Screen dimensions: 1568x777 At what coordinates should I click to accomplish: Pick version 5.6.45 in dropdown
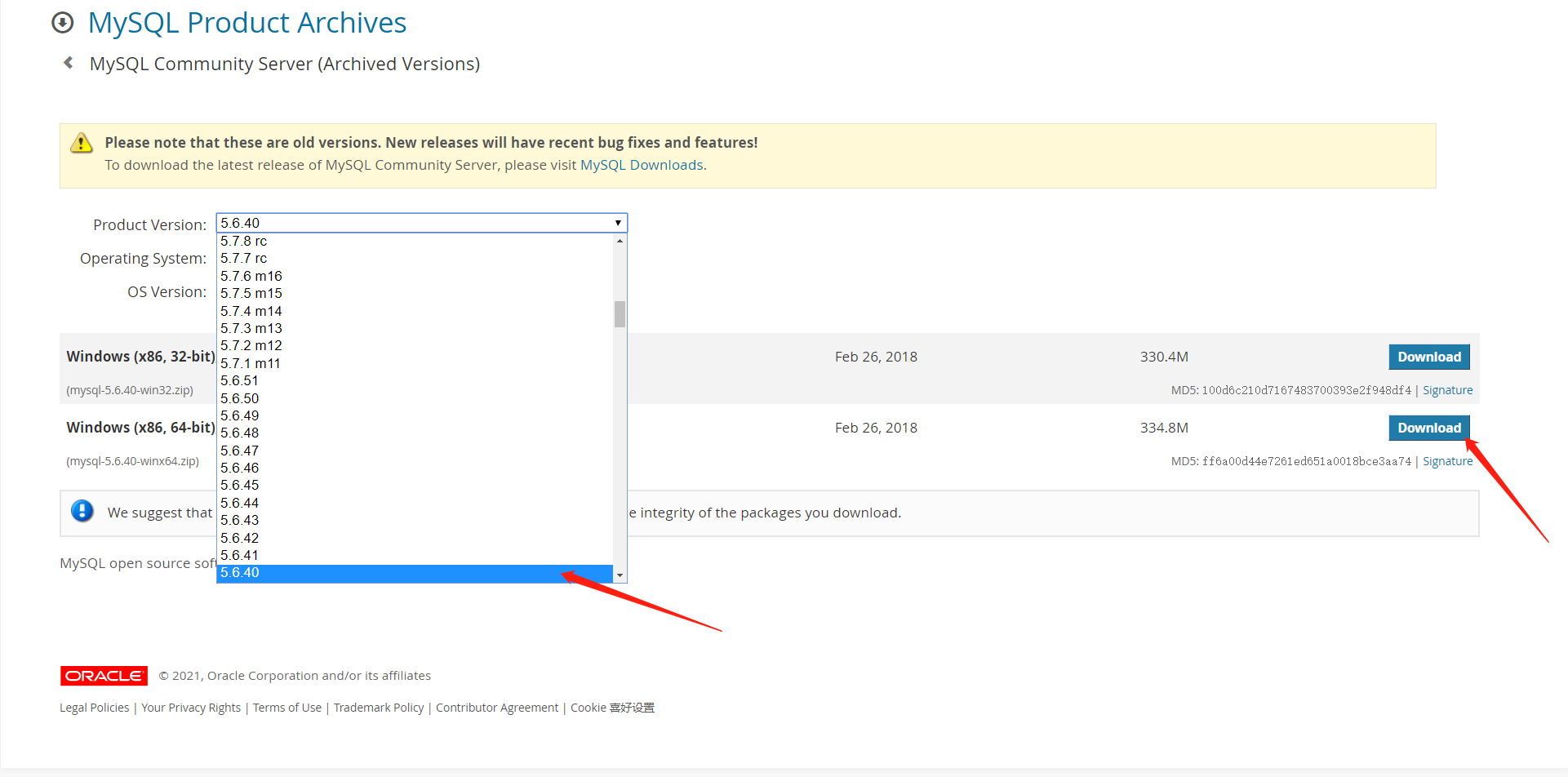pyautogui.click(x=415, y=485)
